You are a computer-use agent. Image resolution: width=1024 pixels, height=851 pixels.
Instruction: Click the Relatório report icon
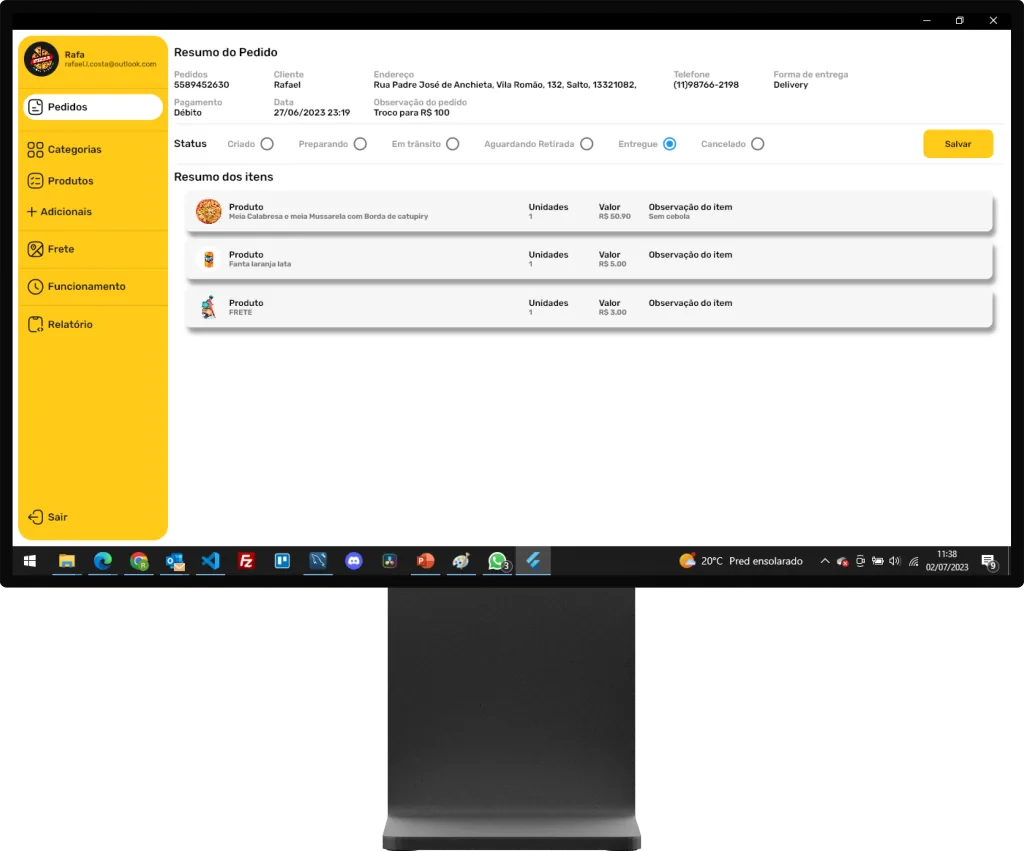35,324
